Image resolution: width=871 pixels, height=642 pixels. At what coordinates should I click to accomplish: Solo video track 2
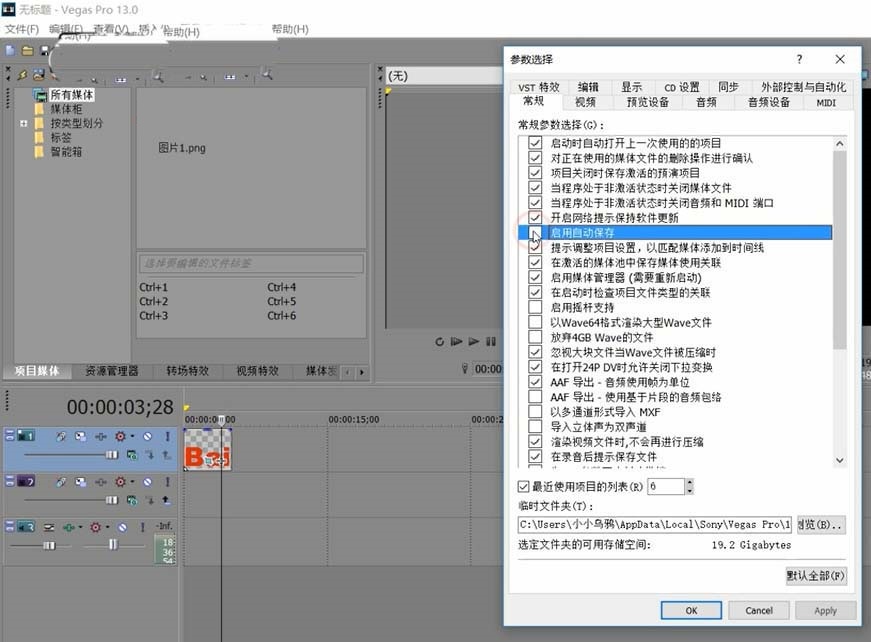coord(167,480)
